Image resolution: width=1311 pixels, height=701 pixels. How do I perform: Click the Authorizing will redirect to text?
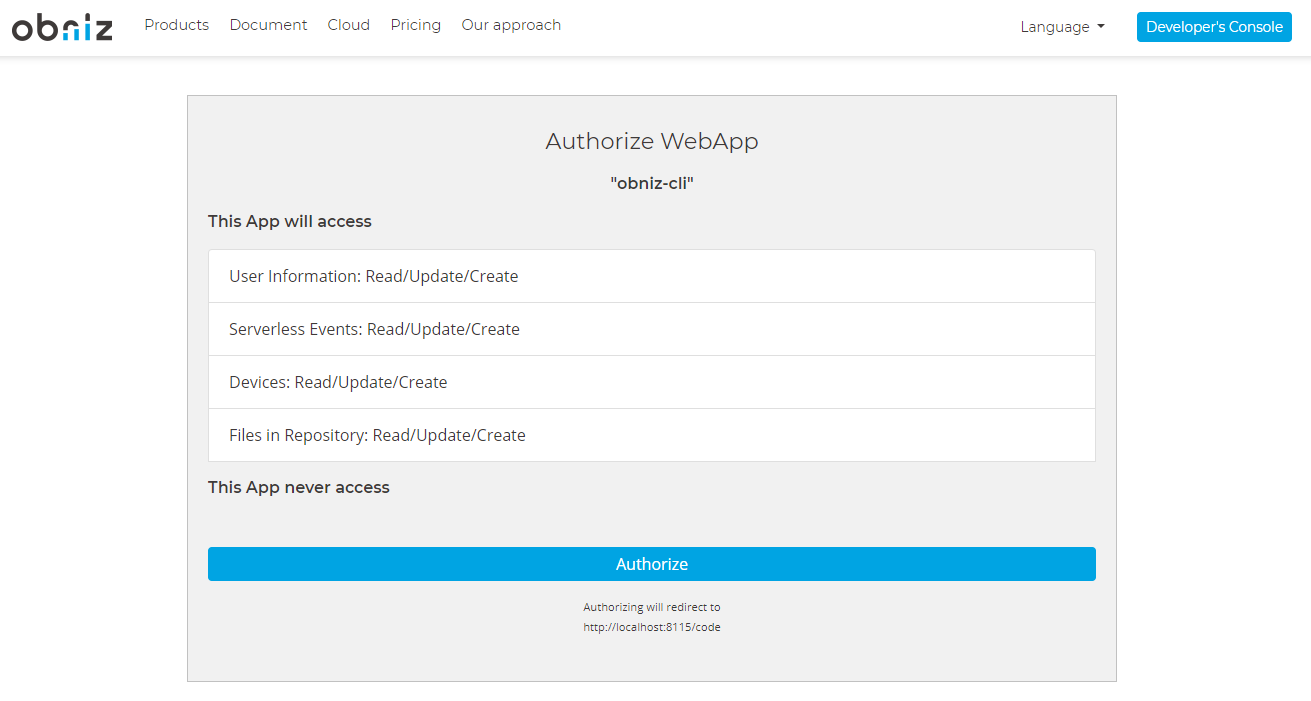[x=652, y=607]
